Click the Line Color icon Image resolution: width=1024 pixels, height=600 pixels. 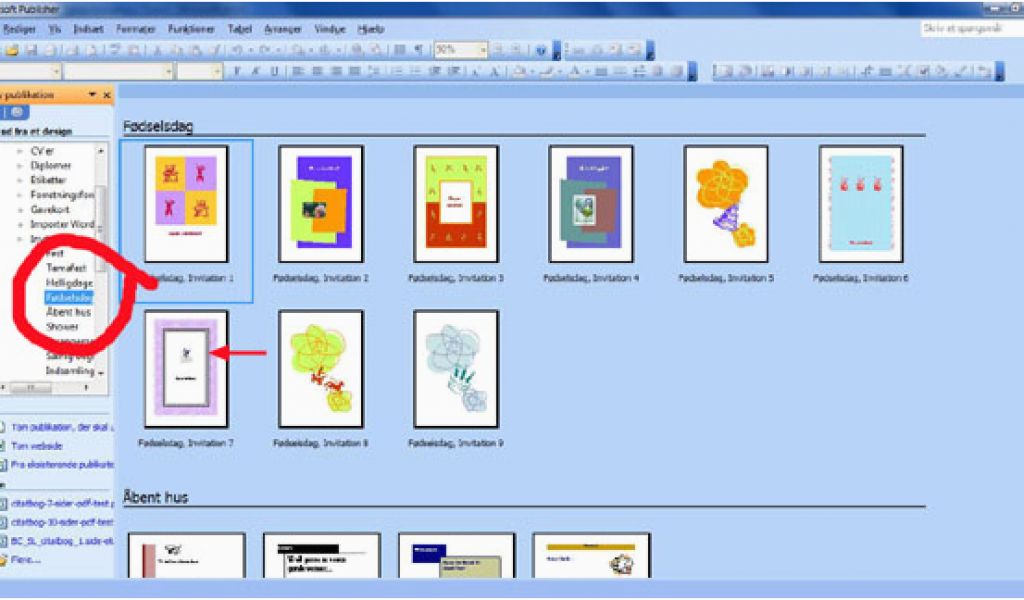point(547,71)
